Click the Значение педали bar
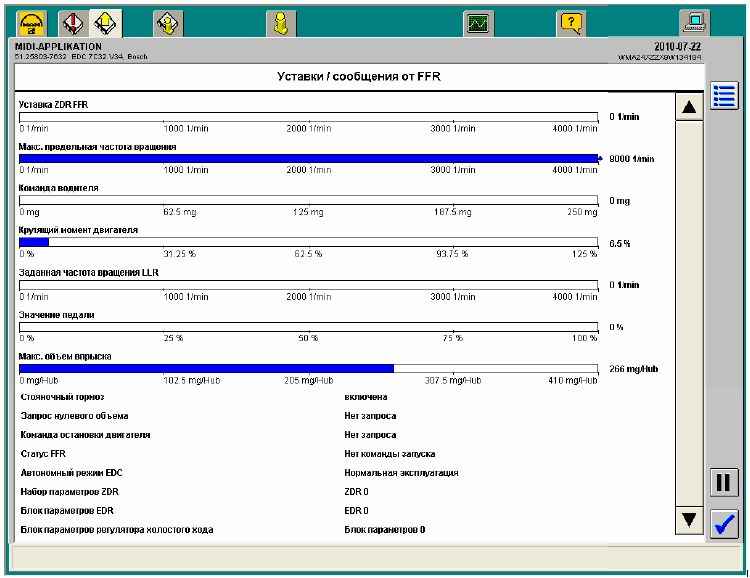 [309, 327]
